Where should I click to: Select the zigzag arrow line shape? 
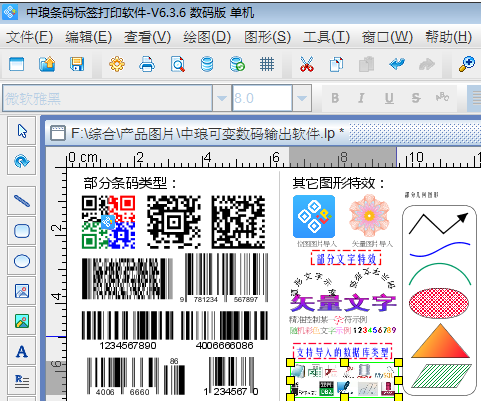pyautogui.click(x=439, y=223)
